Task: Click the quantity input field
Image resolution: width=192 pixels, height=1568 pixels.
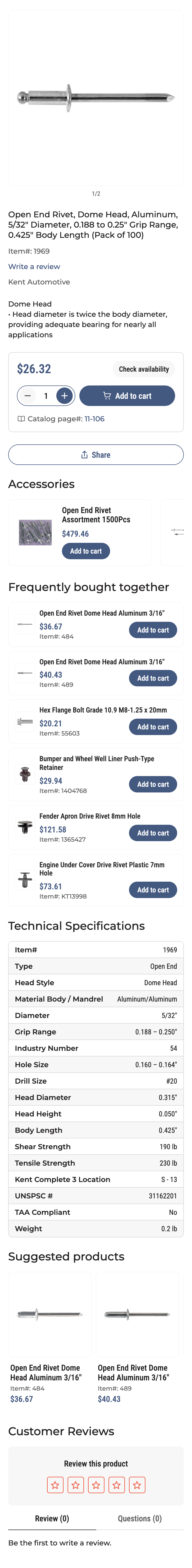Action: tap(46, 396)
